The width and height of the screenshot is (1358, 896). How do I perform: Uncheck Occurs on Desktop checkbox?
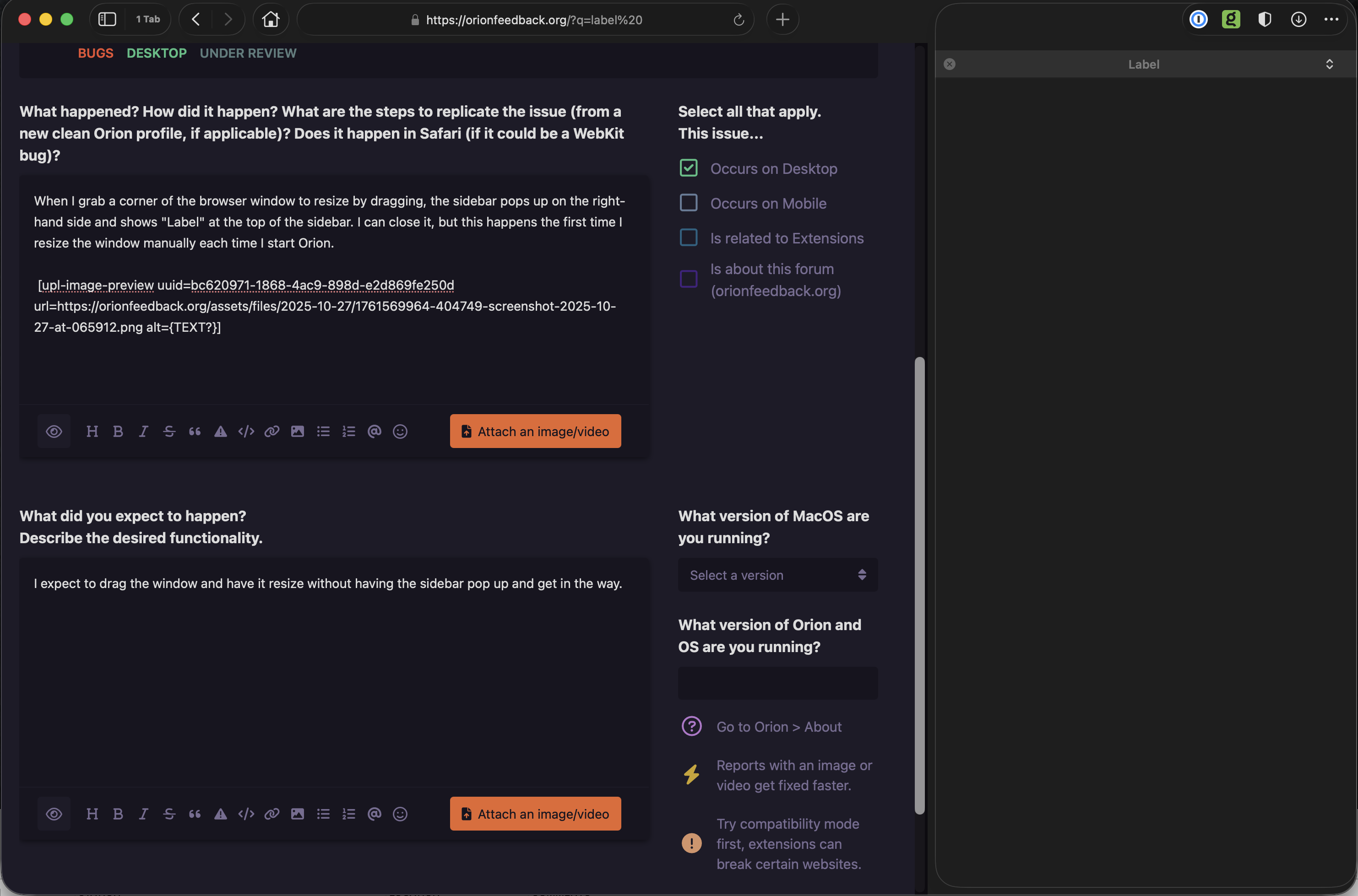tap(689, 168)
